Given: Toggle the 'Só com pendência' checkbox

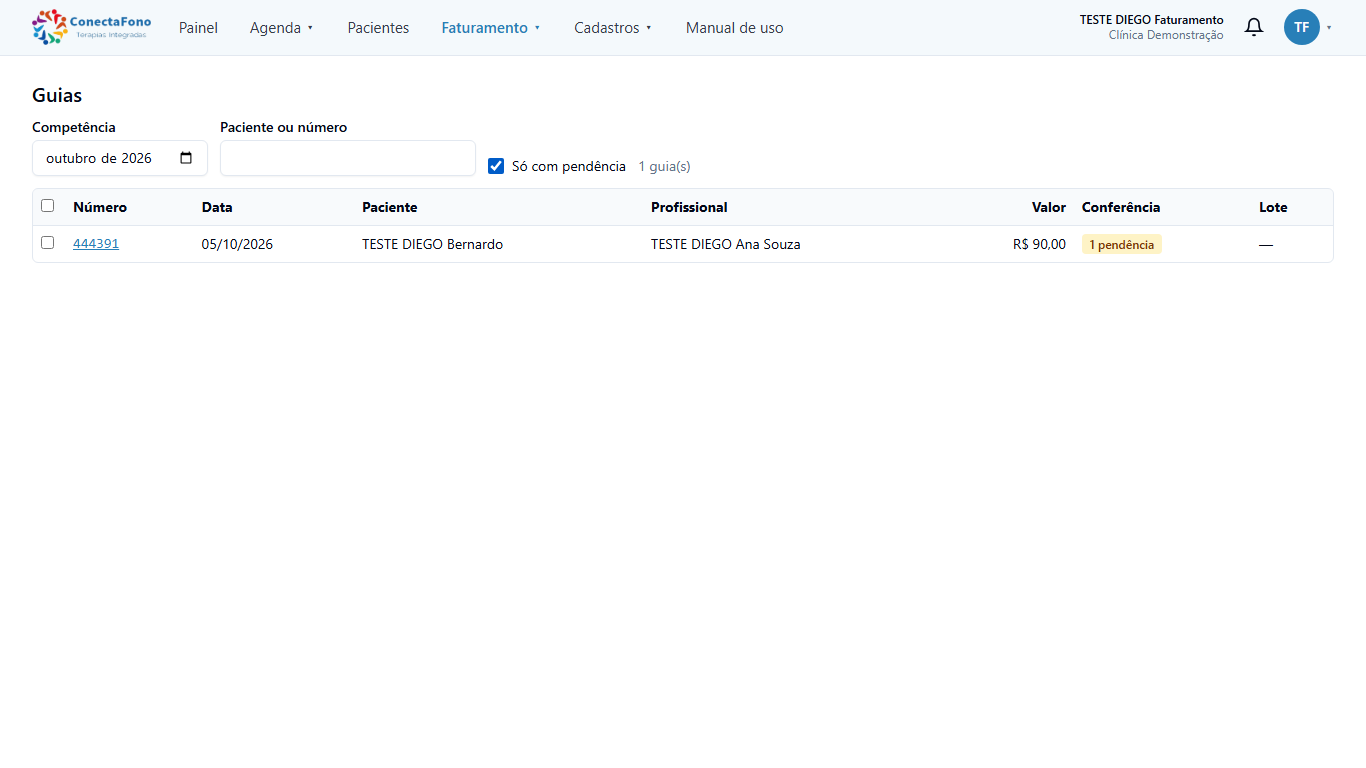Looking at the screenshot, I should point(496,166).
